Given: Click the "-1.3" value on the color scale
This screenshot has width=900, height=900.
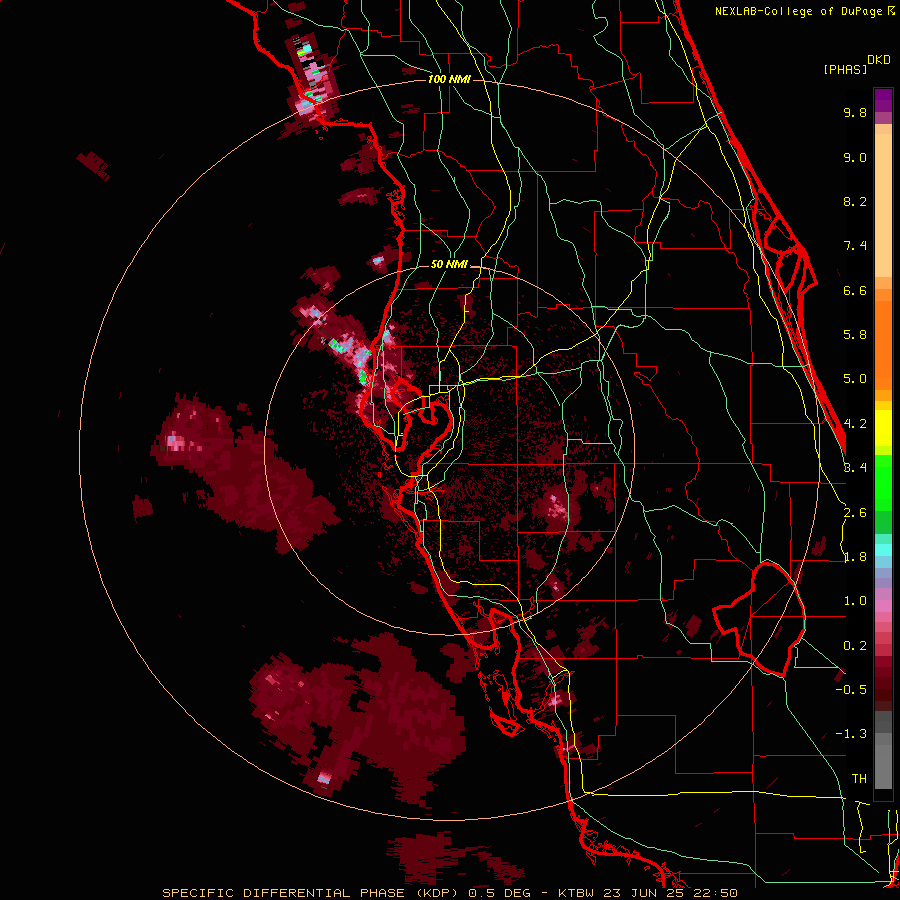Looking at the screenshot, I should coord(851,734).
